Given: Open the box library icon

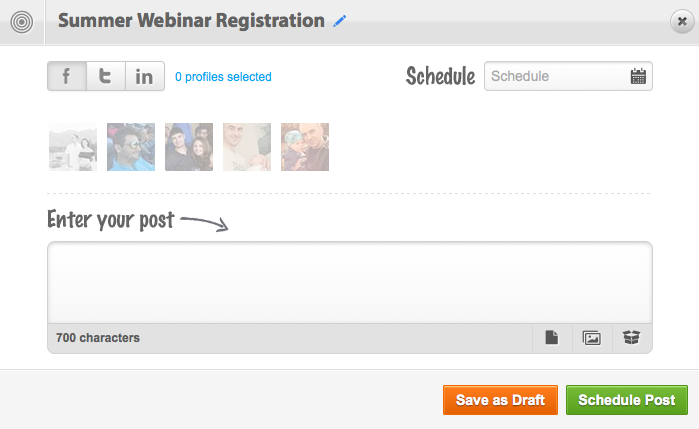Looking at the screenshot, I should [632, 338].
